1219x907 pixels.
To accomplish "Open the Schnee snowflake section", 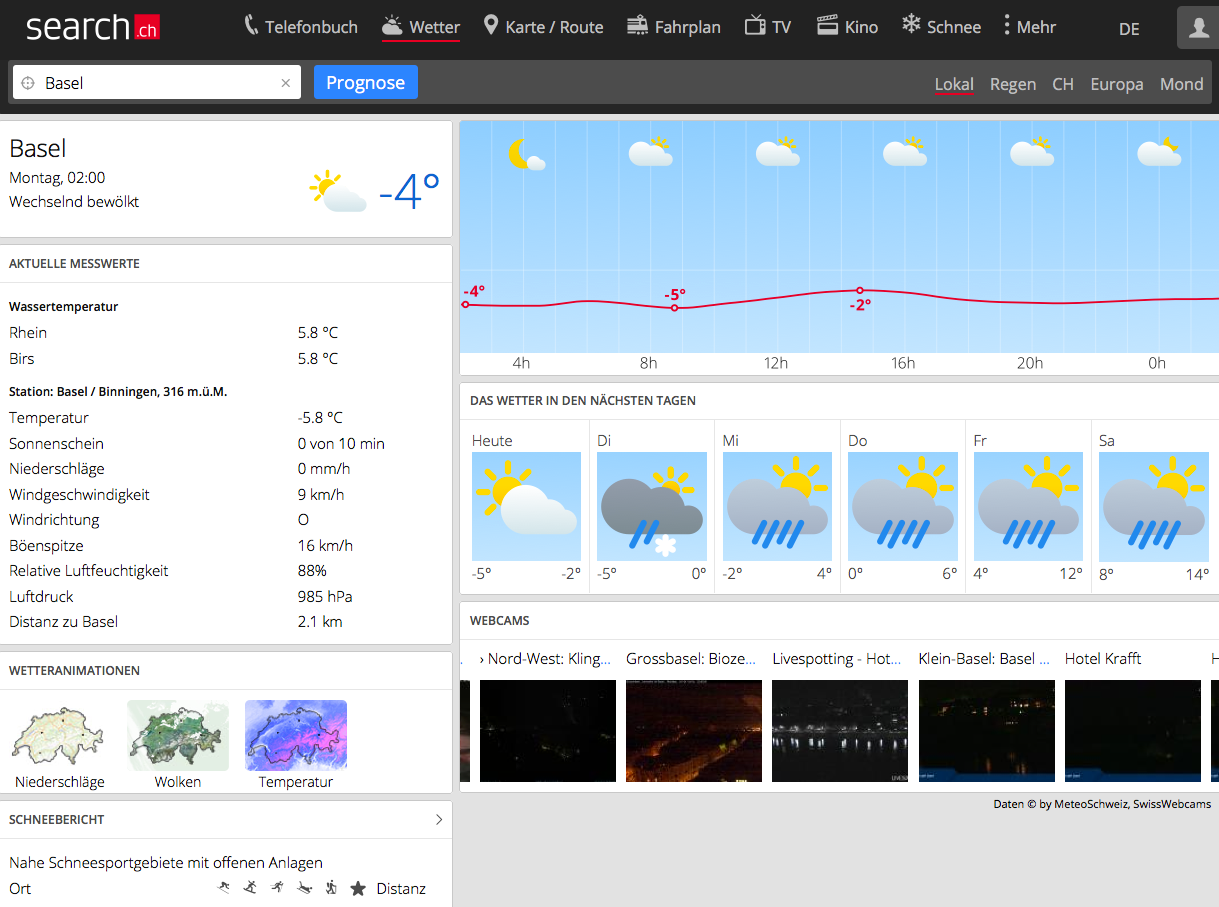I will [940, 27].
